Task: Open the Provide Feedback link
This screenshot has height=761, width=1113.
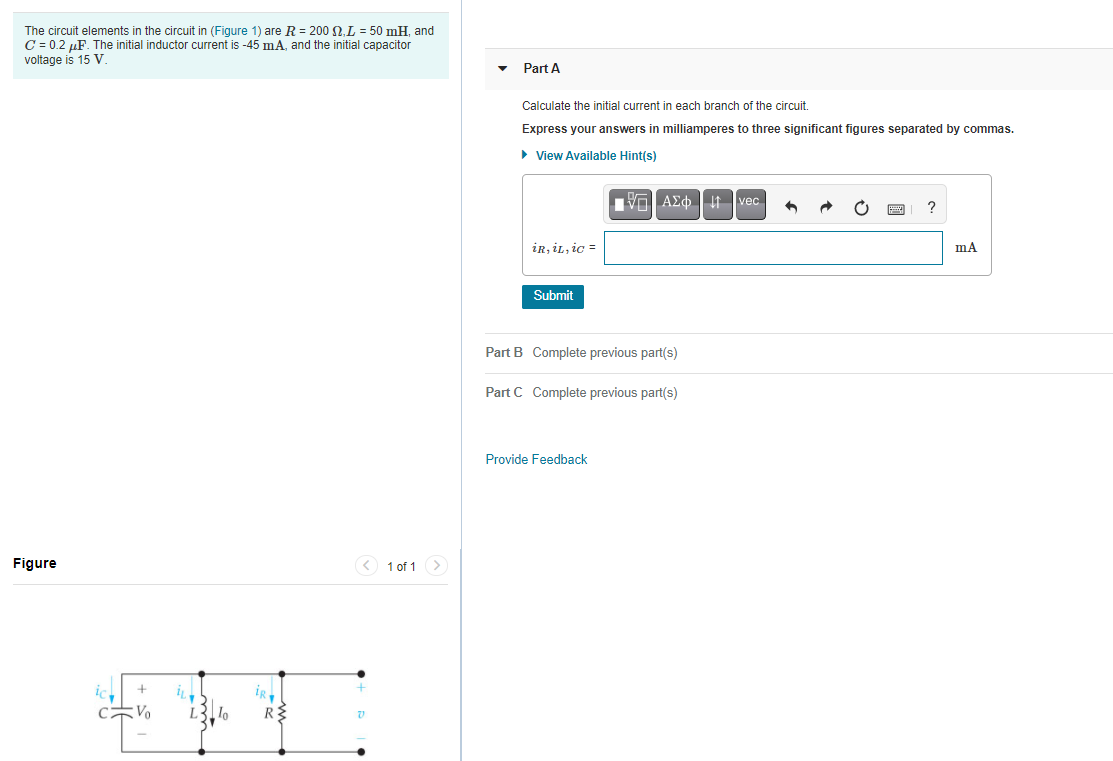Action: coord(537,459)
